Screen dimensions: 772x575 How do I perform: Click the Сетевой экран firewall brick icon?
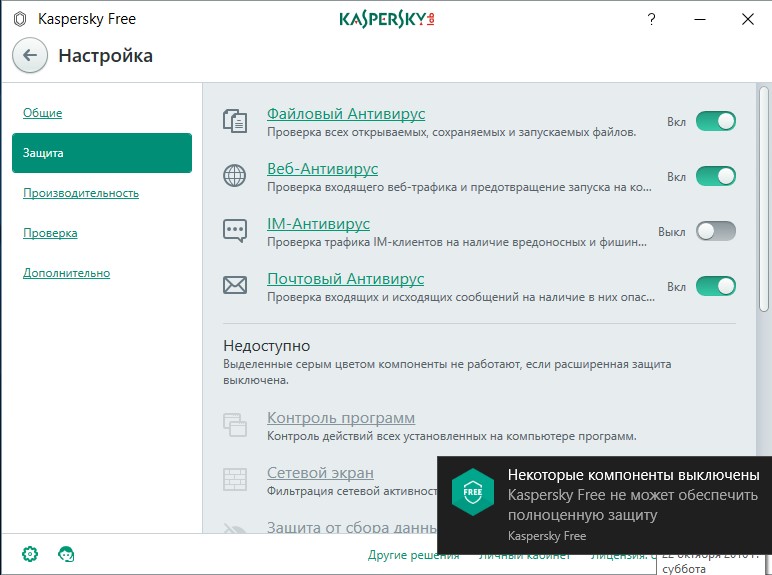coord(235,479)
